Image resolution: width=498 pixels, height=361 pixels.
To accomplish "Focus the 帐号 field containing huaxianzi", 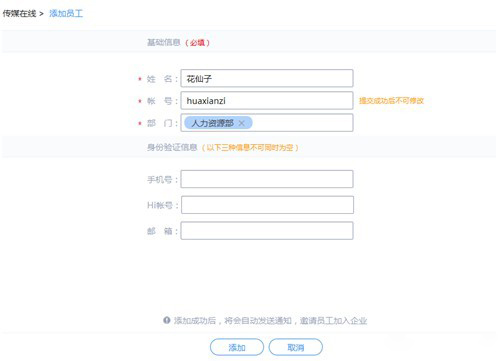I will [x=267, y=101].
